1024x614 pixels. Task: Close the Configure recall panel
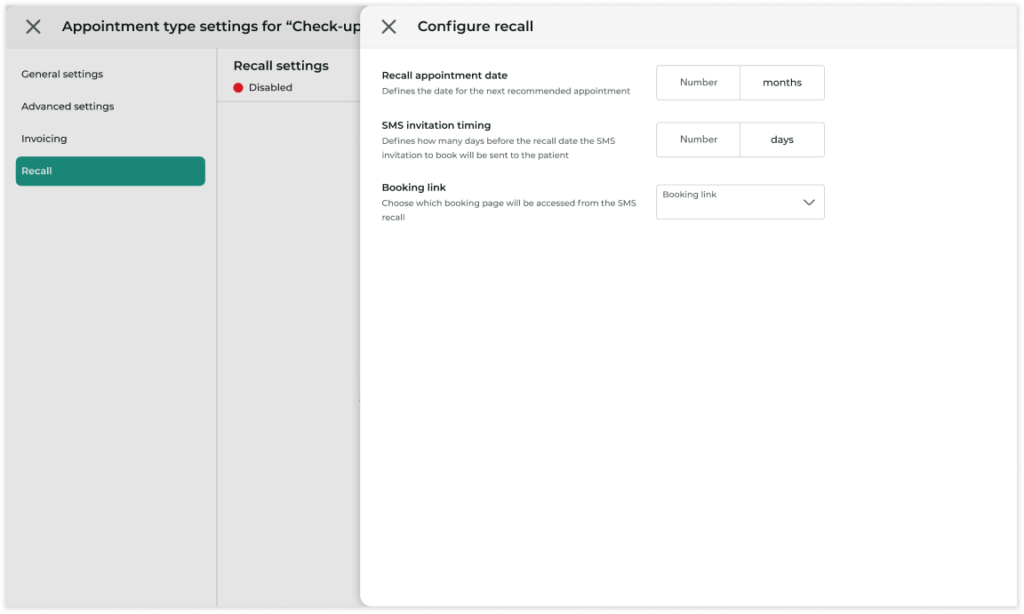point(389,27)
